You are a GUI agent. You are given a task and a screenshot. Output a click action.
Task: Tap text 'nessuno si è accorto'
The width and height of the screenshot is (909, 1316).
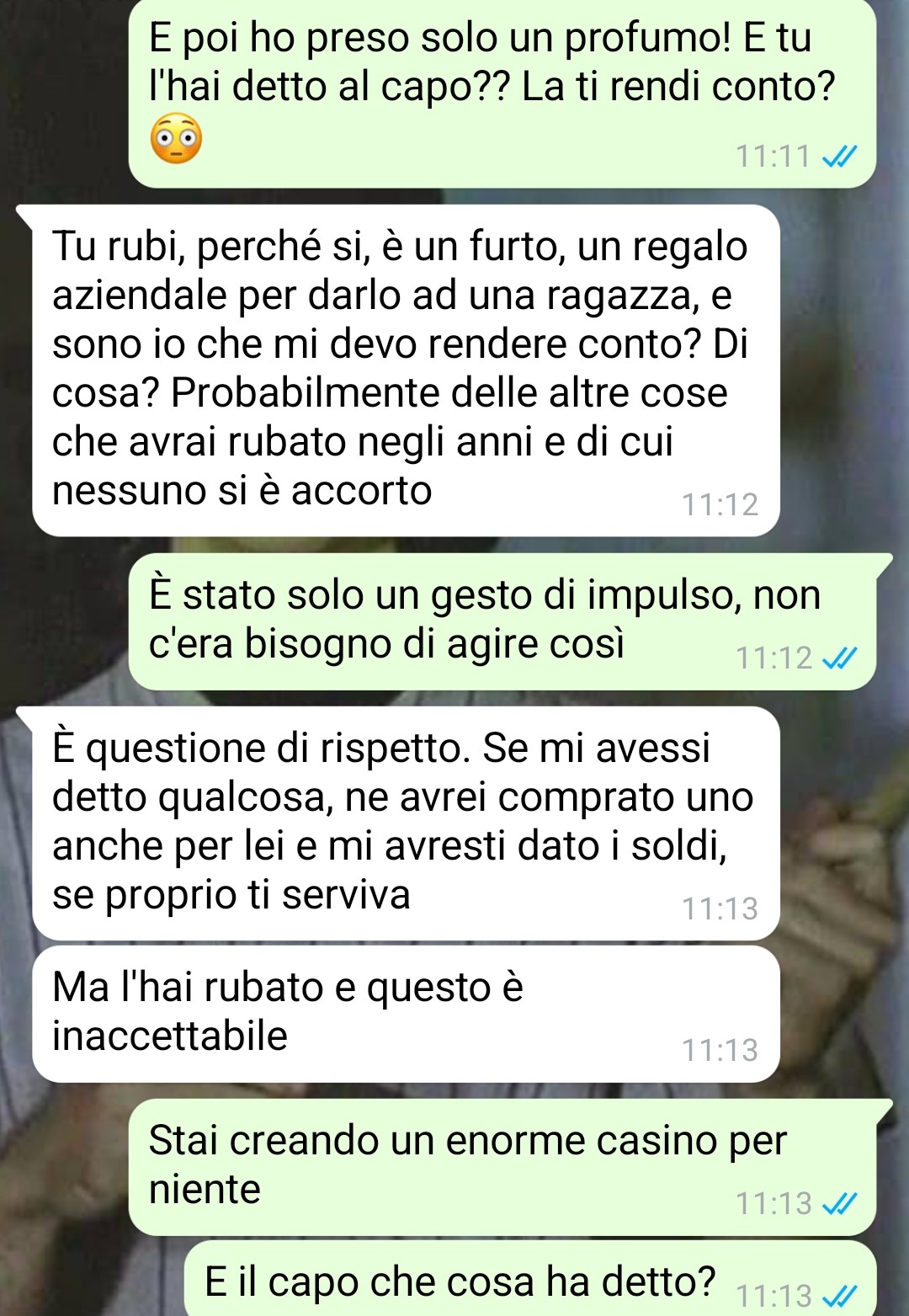[x=242, y=490]
